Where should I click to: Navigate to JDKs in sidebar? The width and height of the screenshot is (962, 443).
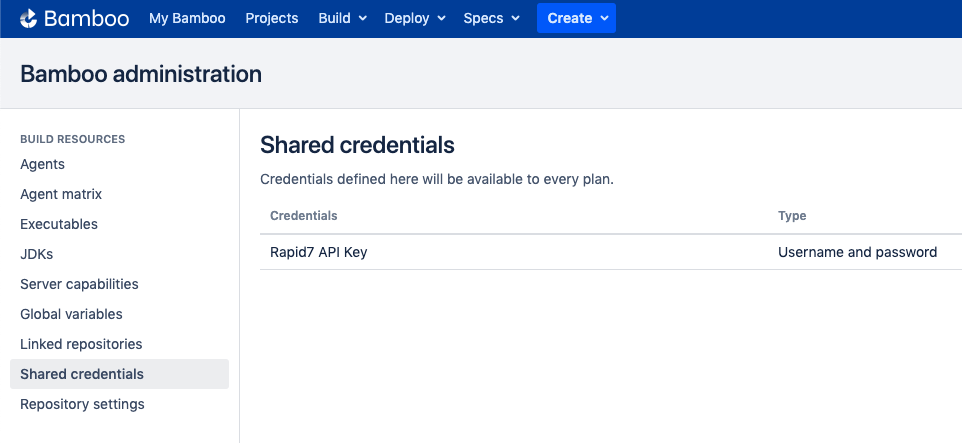click(37, 254)
